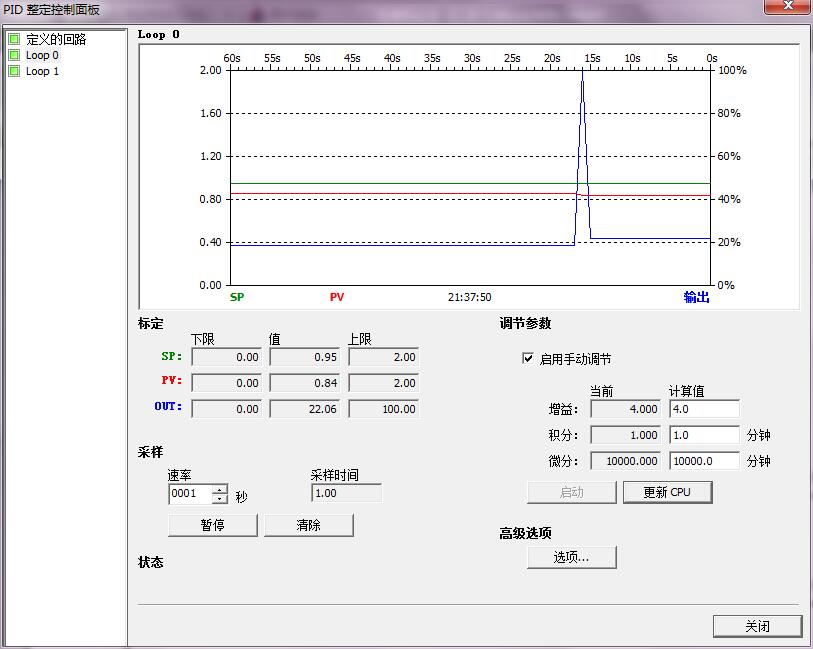Decrease the sampling rate with the down arrow

click(219, 498)
